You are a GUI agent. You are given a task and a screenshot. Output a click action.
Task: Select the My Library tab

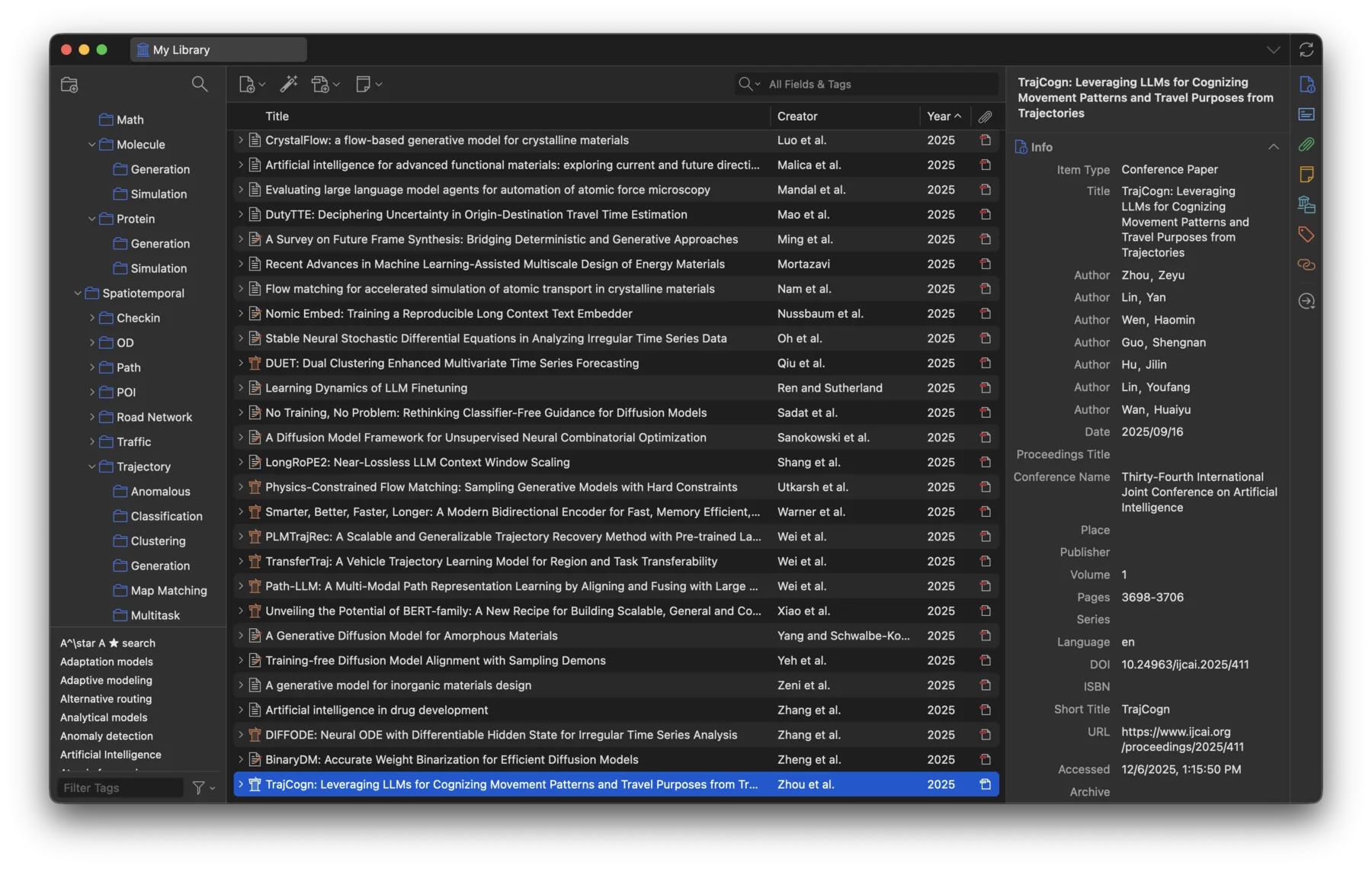point(218,49)
